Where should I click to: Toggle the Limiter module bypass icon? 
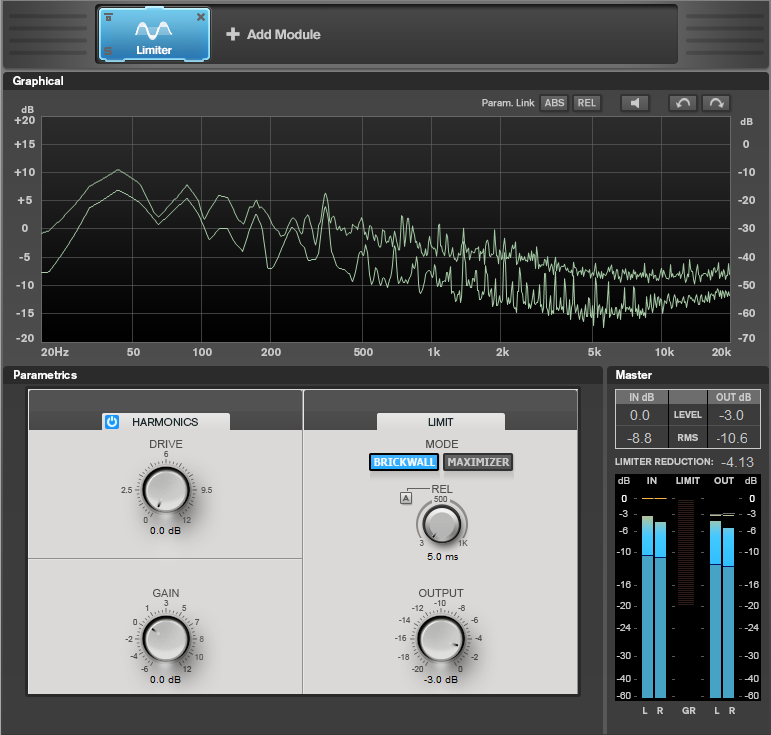pyautogui.click(x=109, y=17)
